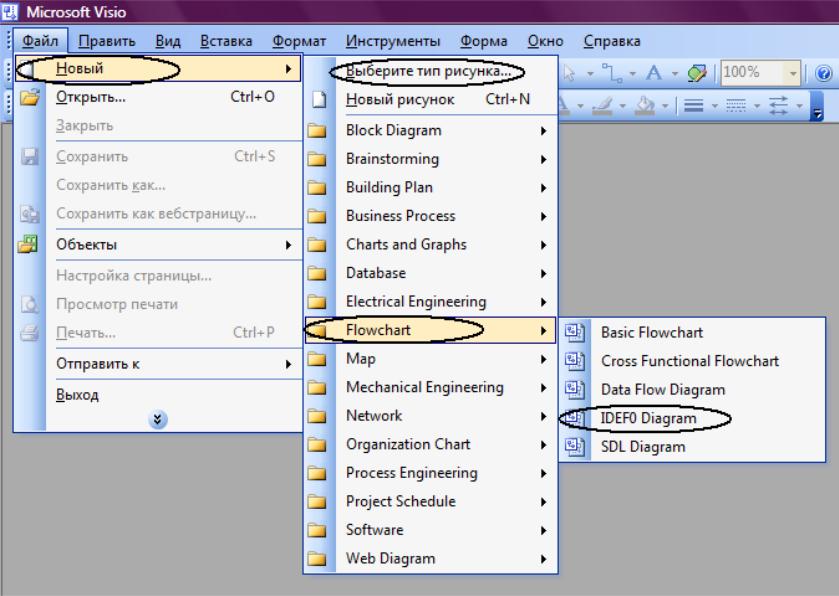Open the Справка menu
This screenshot has height=596, width=839.
612,41
